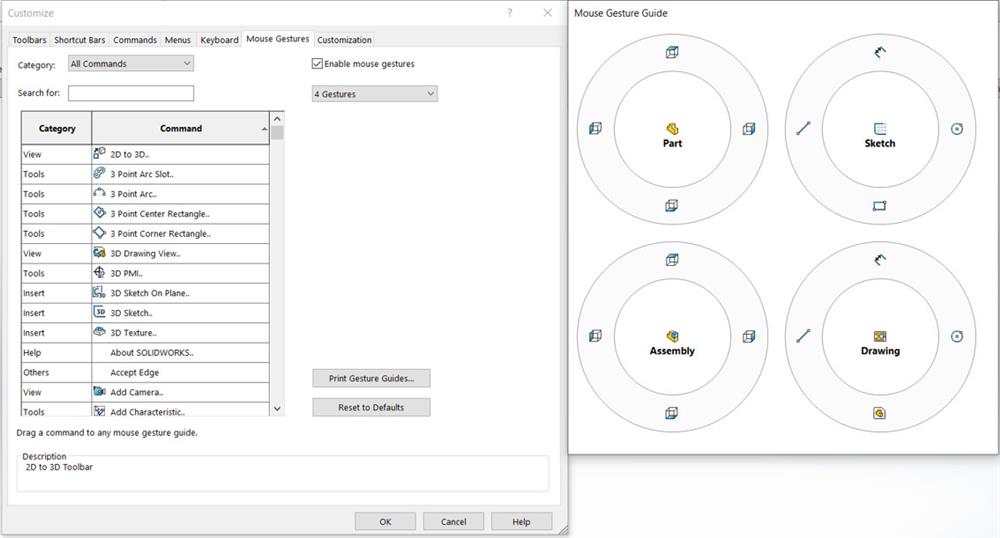
Task: Switch to the Commands tab
Action: (x=135, y=40)
